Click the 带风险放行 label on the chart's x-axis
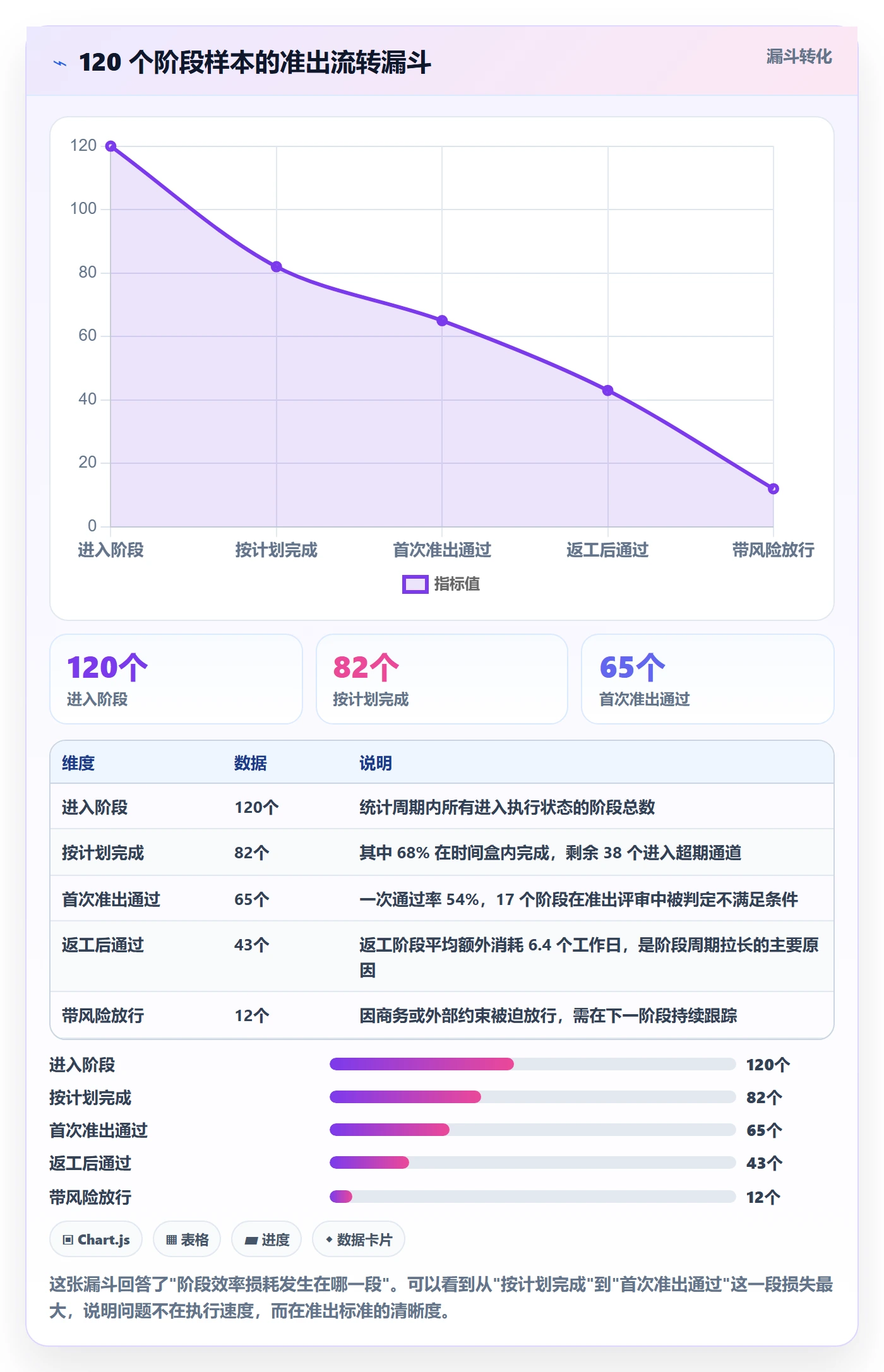 tap(773, 550)
